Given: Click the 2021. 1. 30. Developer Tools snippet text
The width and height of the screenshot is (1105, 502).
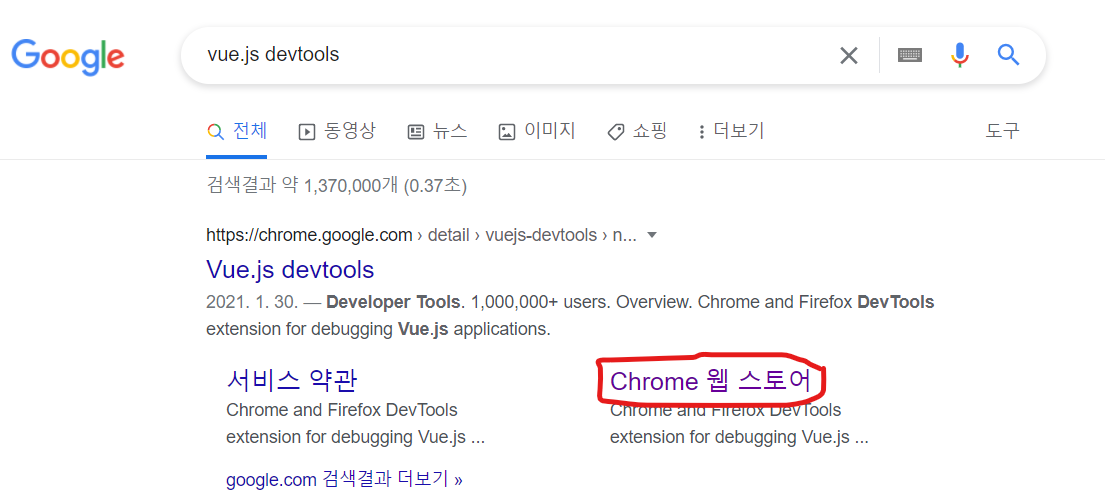Looking at the screenshot, I should click(570, 316).
